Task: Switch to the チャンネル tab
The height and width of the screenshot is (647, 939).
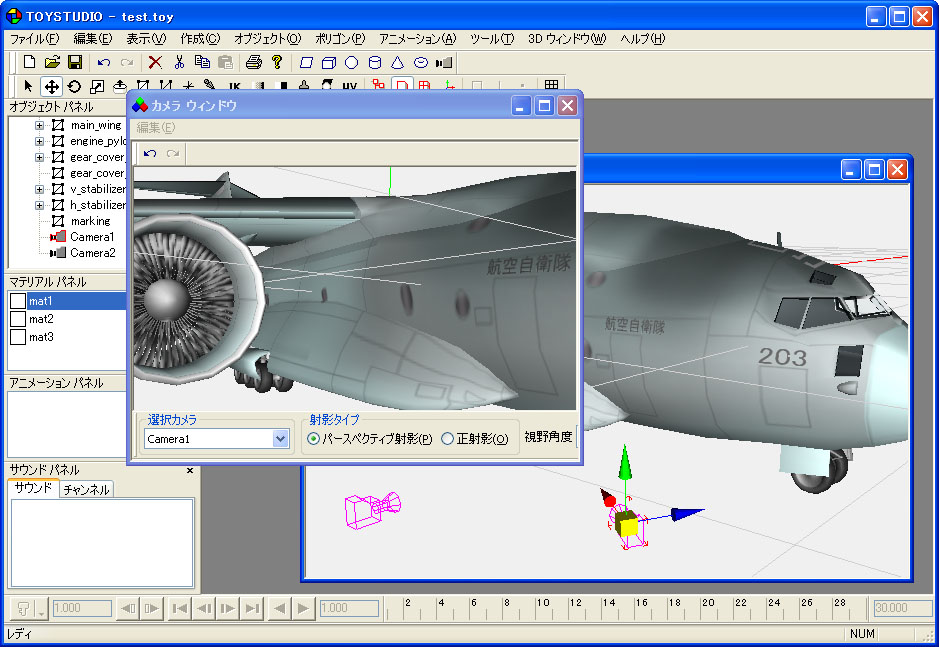Action: point(87,489)
